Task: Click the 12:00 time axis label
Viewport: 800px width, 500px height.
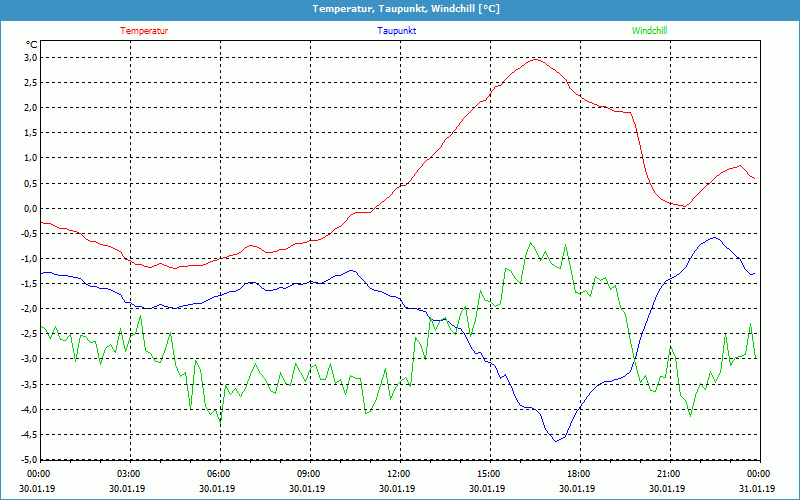Action: 400,474
